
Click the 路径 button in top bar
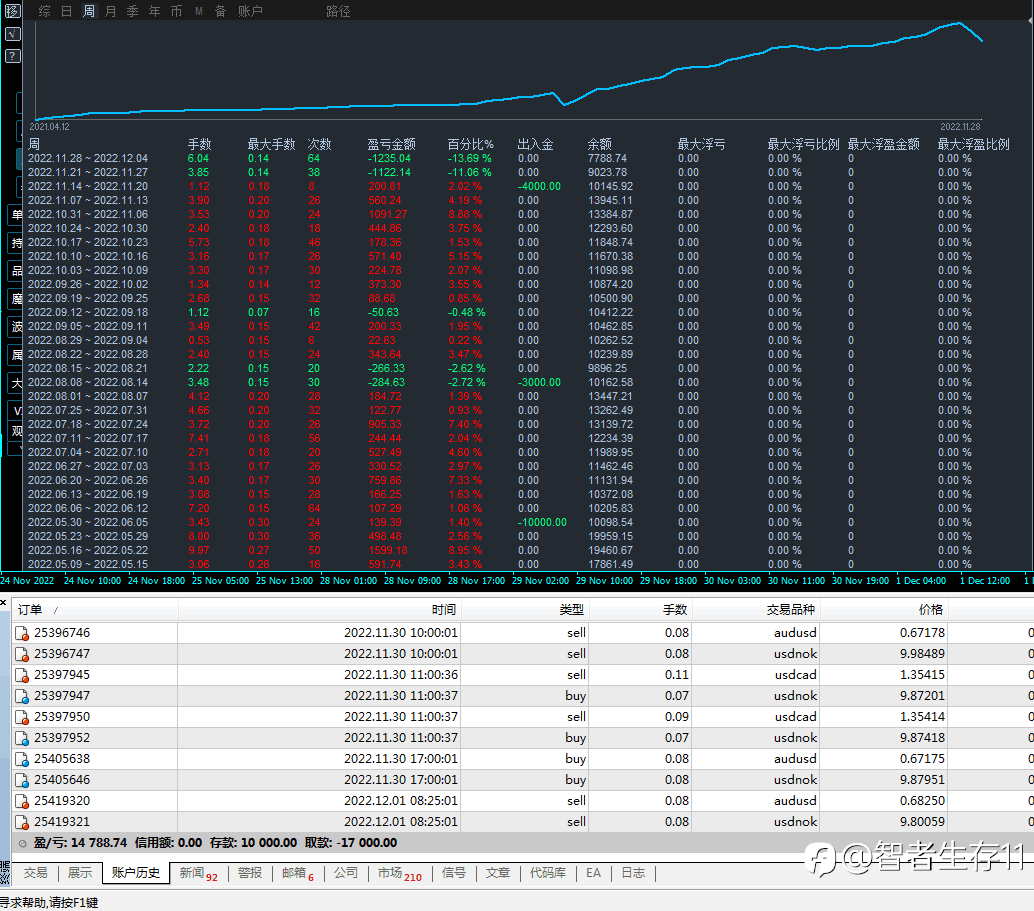pyautogui.click(x=338, y=11)
